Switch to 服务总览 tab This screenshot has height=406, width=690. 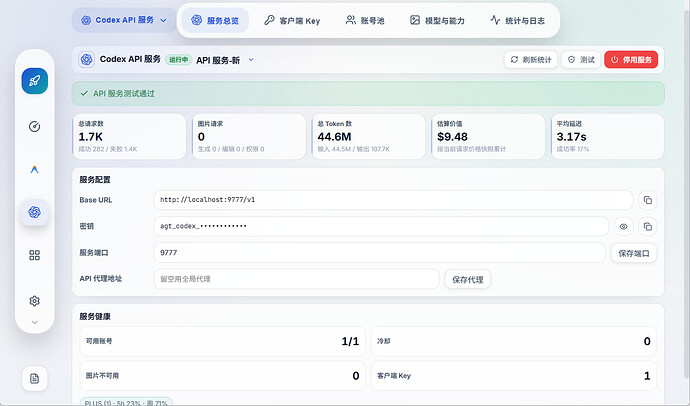point(215,20)
